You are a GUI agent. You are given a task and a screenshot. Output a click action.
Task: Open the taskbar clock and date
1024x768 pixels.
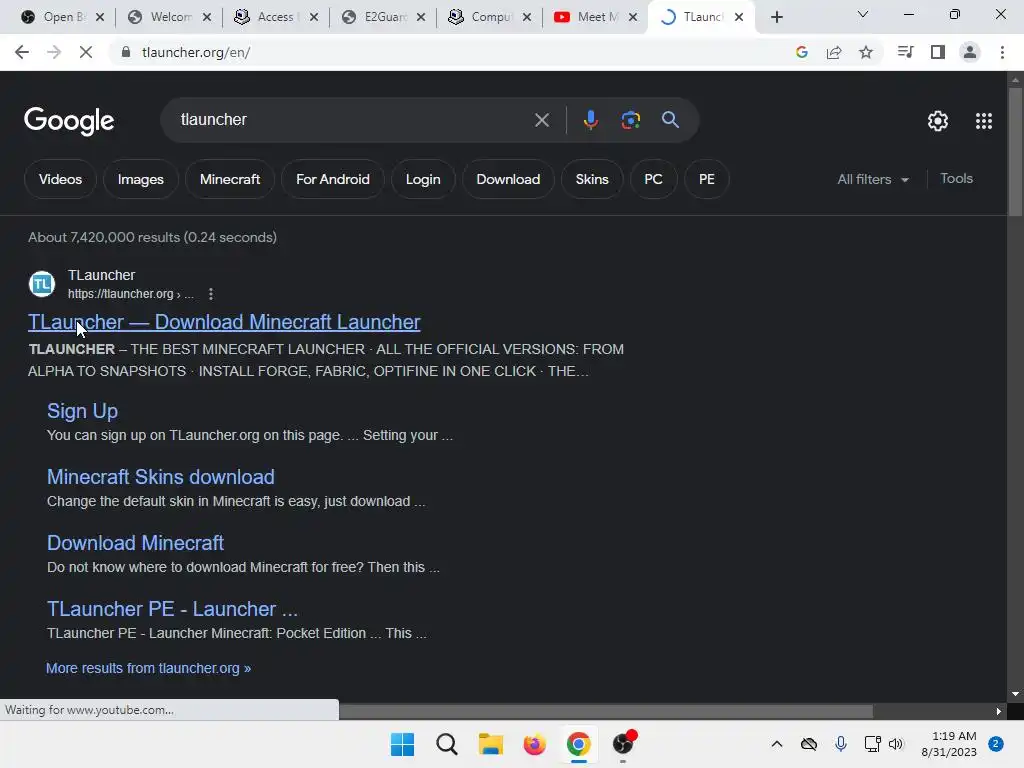click(x=949, y=744)
